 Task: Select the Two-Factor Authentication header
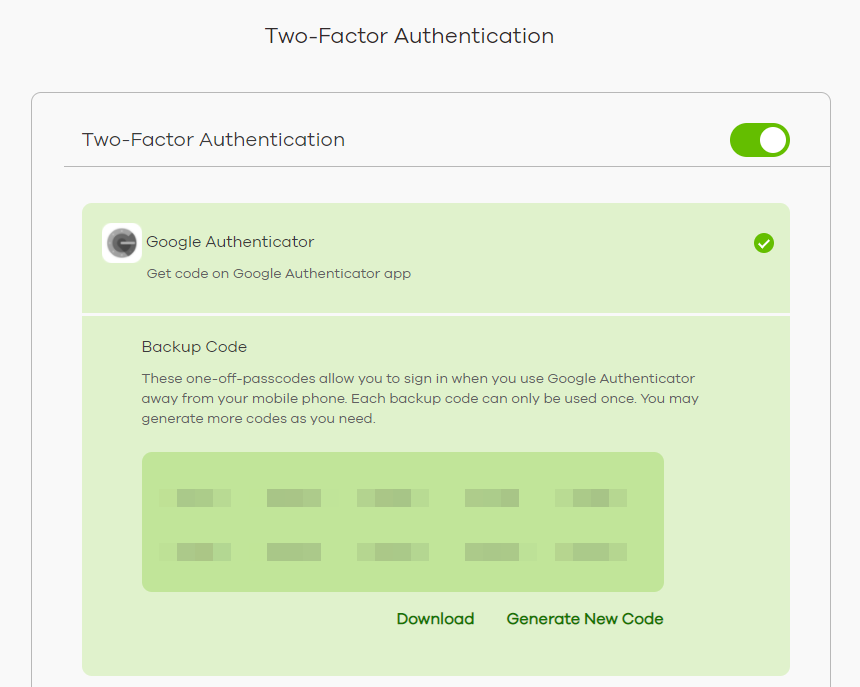click(x=214, y=140)
